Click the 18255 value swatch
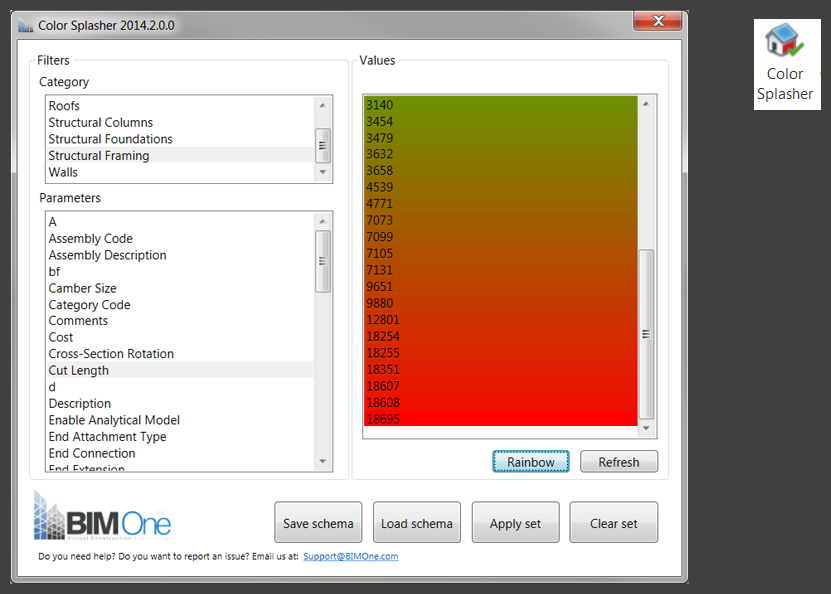The width and height of the screenshot is (831, 594). point(500,352)
